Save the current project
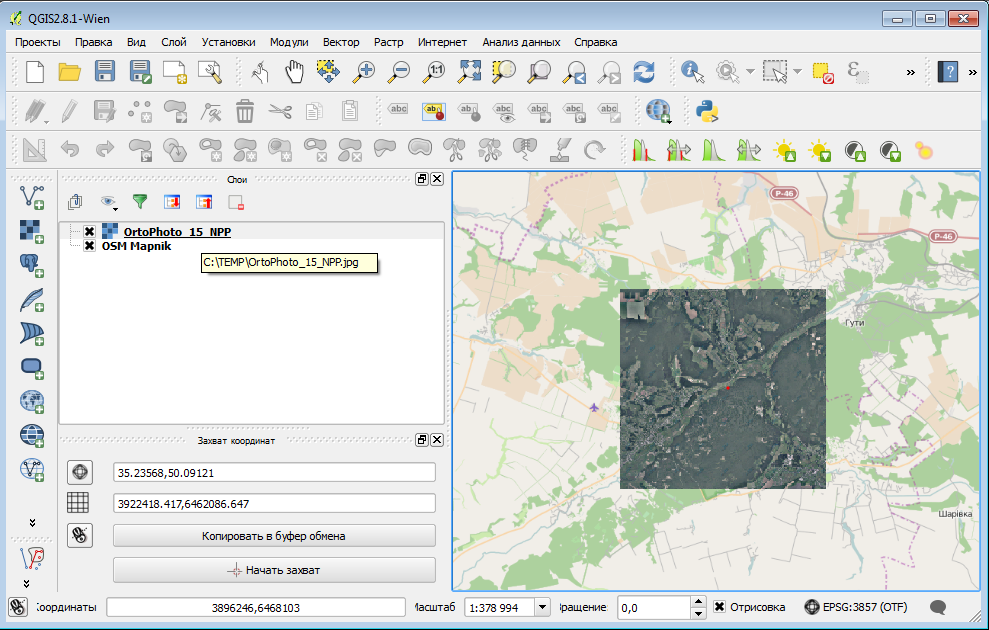This screenshot has height=630, width=989. click(103, 71)
